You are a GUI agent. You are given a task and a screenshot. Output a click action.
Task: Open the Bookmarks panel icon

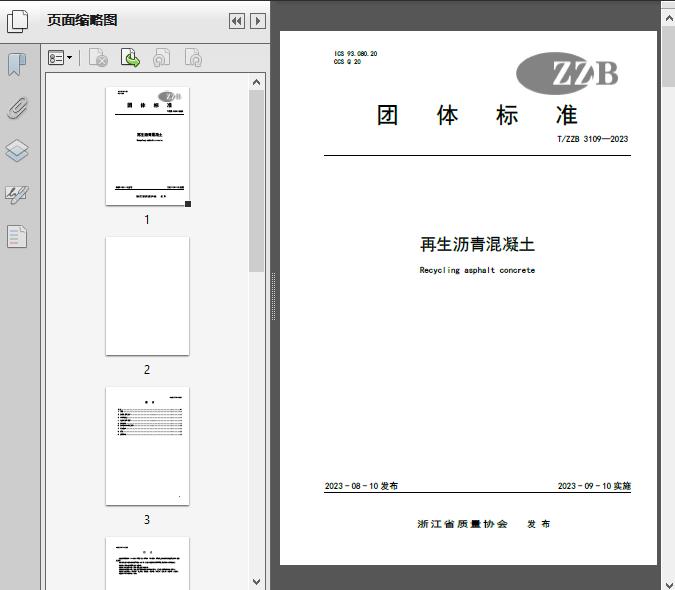[x=17, y=65]
